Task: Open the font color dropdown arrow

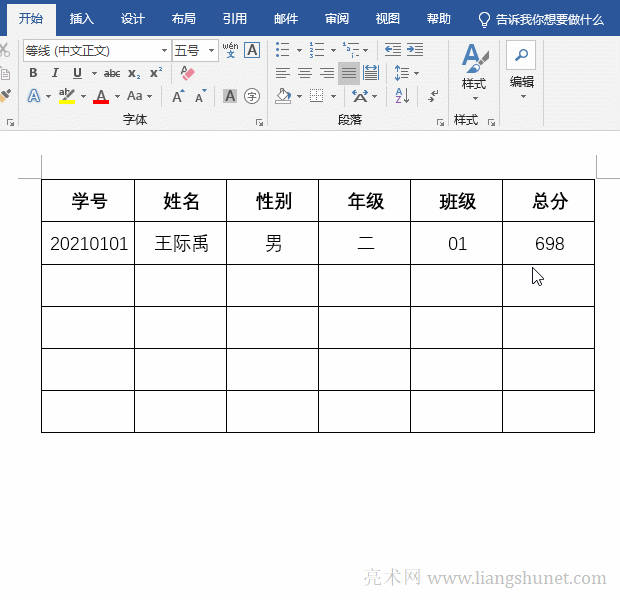Action: pyautogui.click(x=117, y=96)
